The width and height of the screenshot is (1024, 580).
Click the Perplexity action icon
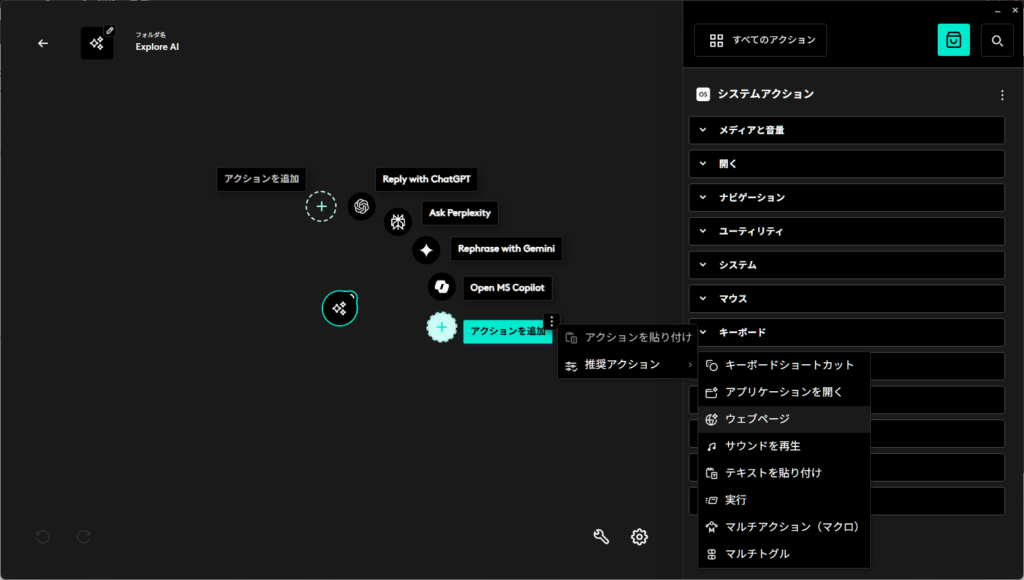[398, 221]
